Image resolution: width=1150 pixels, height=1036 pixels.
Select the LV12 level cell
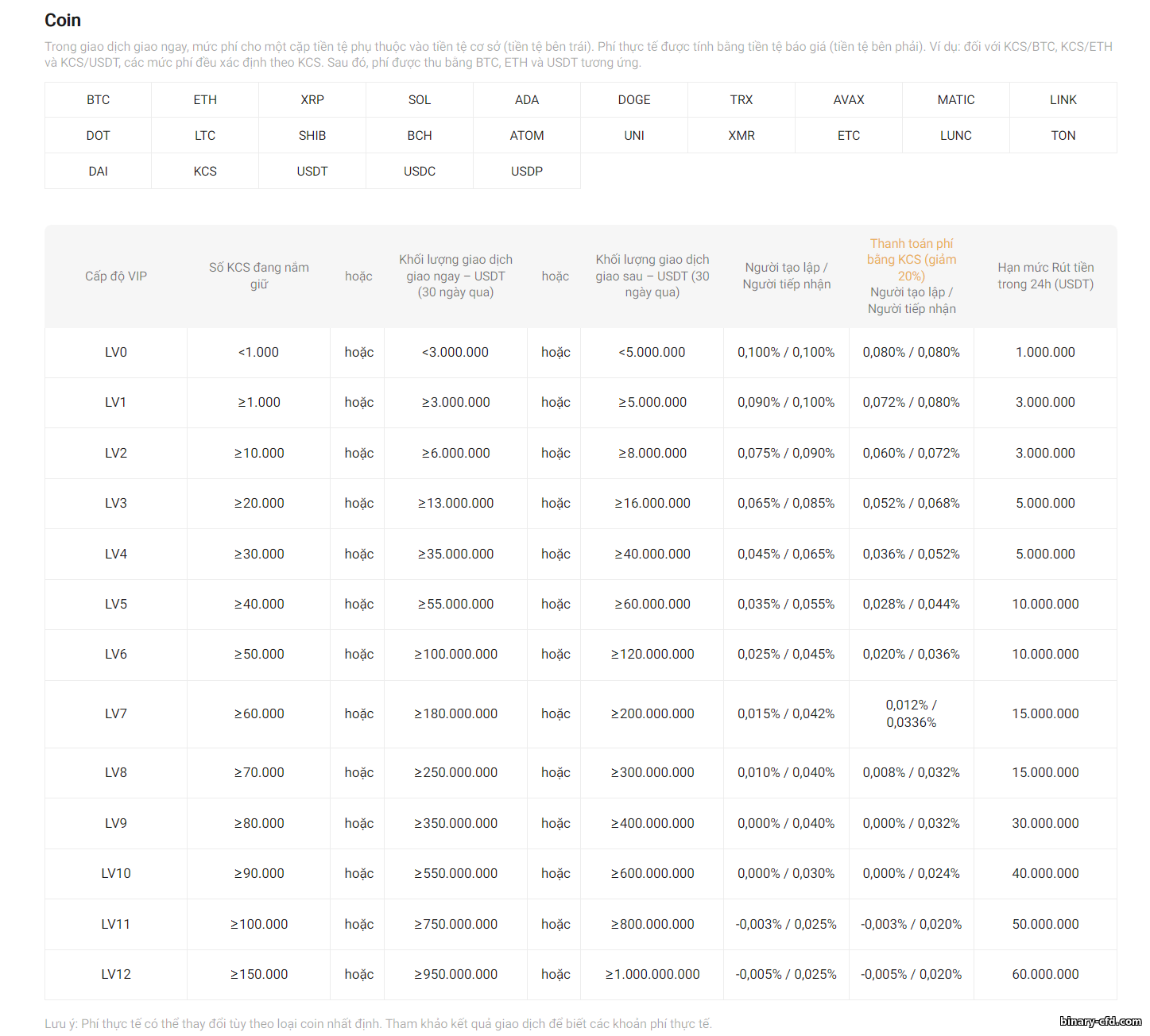(x=116, y=975)
